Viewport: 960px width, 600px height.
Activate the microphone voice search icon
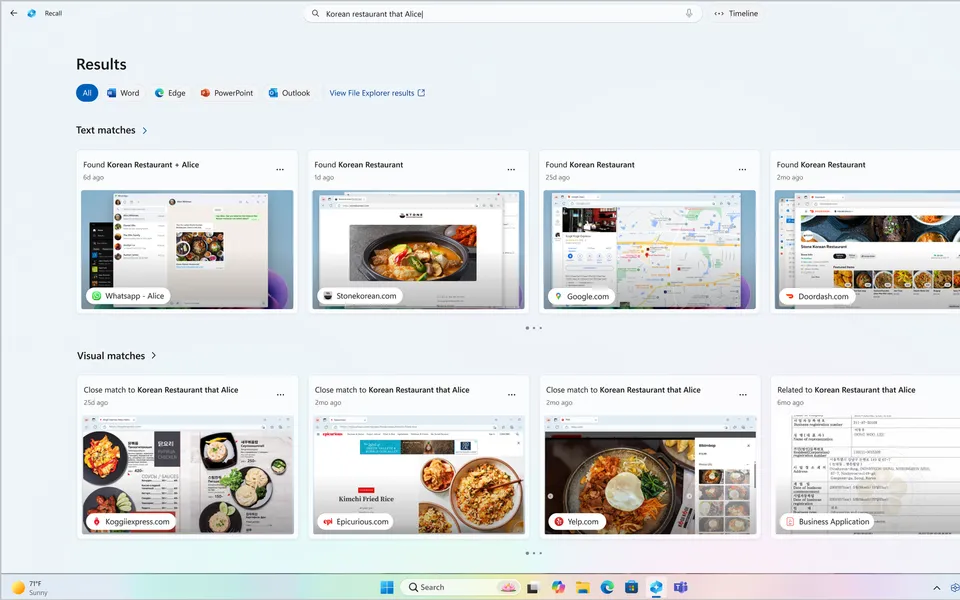pos(689,13)
